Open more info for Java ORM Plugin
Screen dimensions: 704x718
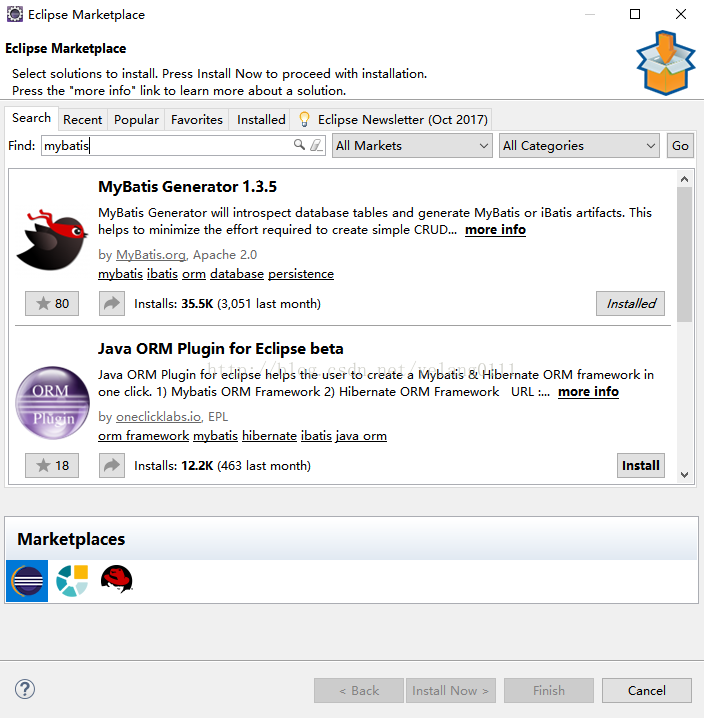point(589,392)
